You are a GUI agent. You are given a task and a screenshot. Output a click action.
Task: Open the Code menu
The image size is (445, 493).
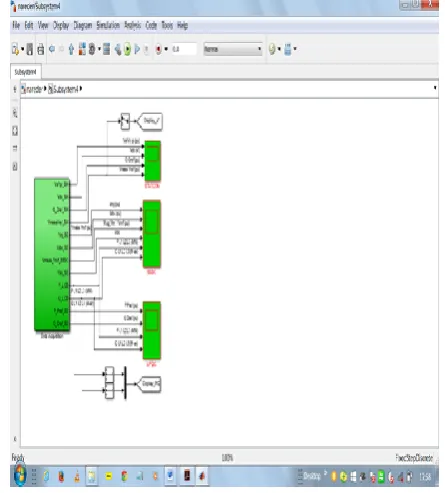click(x=151, y=25)
